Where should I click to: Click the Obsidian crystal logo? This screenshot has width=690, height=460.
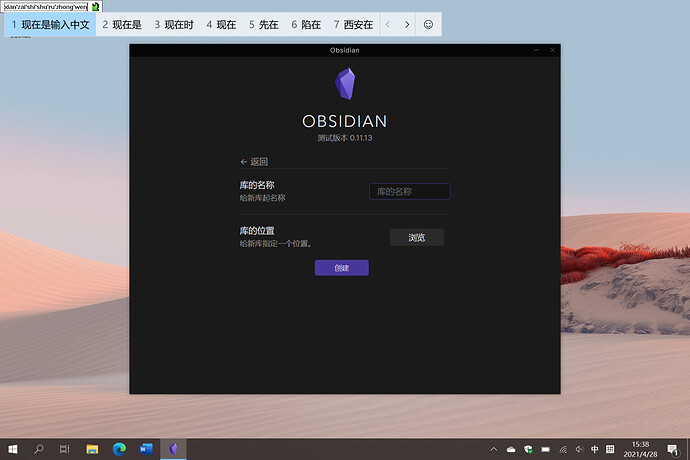[345, 84]
